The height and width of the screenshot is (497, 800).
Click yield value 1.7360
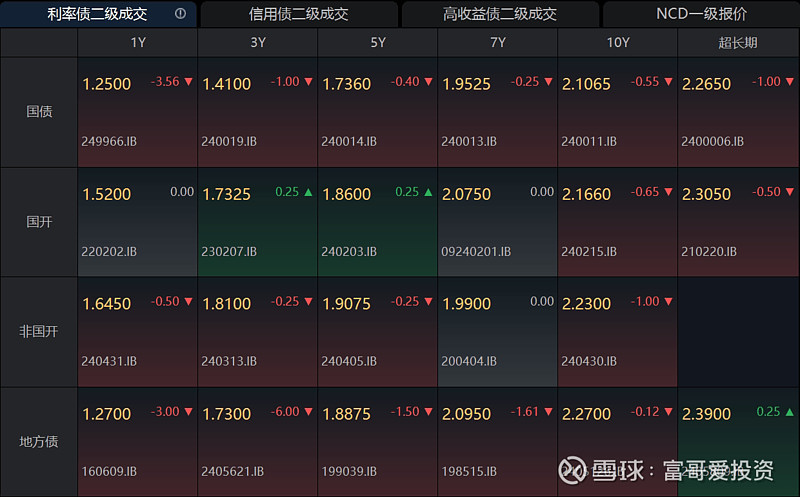pyautogui.click(x=346, y=84)
